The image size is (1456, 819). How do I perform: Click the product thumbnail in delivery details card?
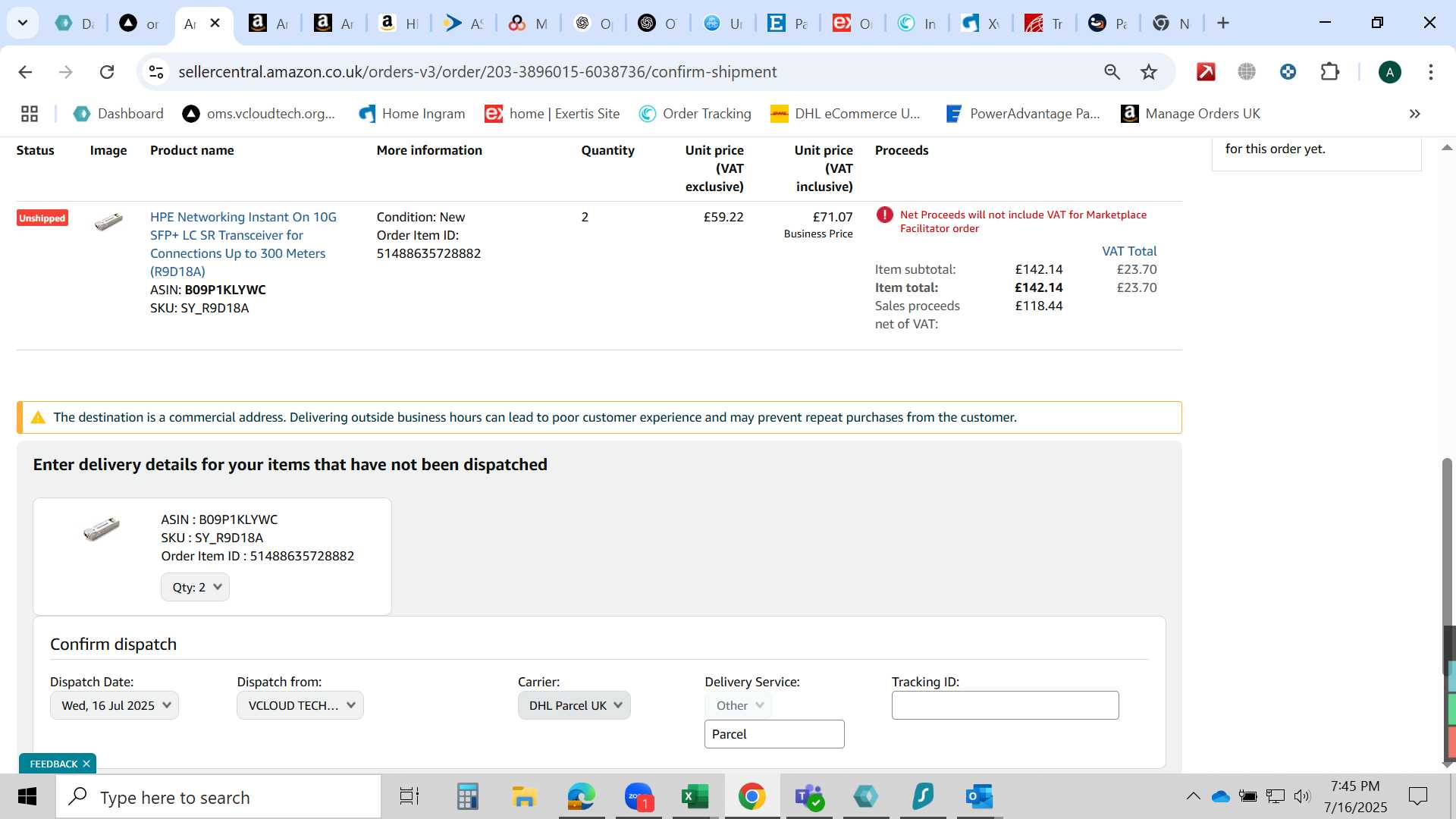(x=101, y=529)
